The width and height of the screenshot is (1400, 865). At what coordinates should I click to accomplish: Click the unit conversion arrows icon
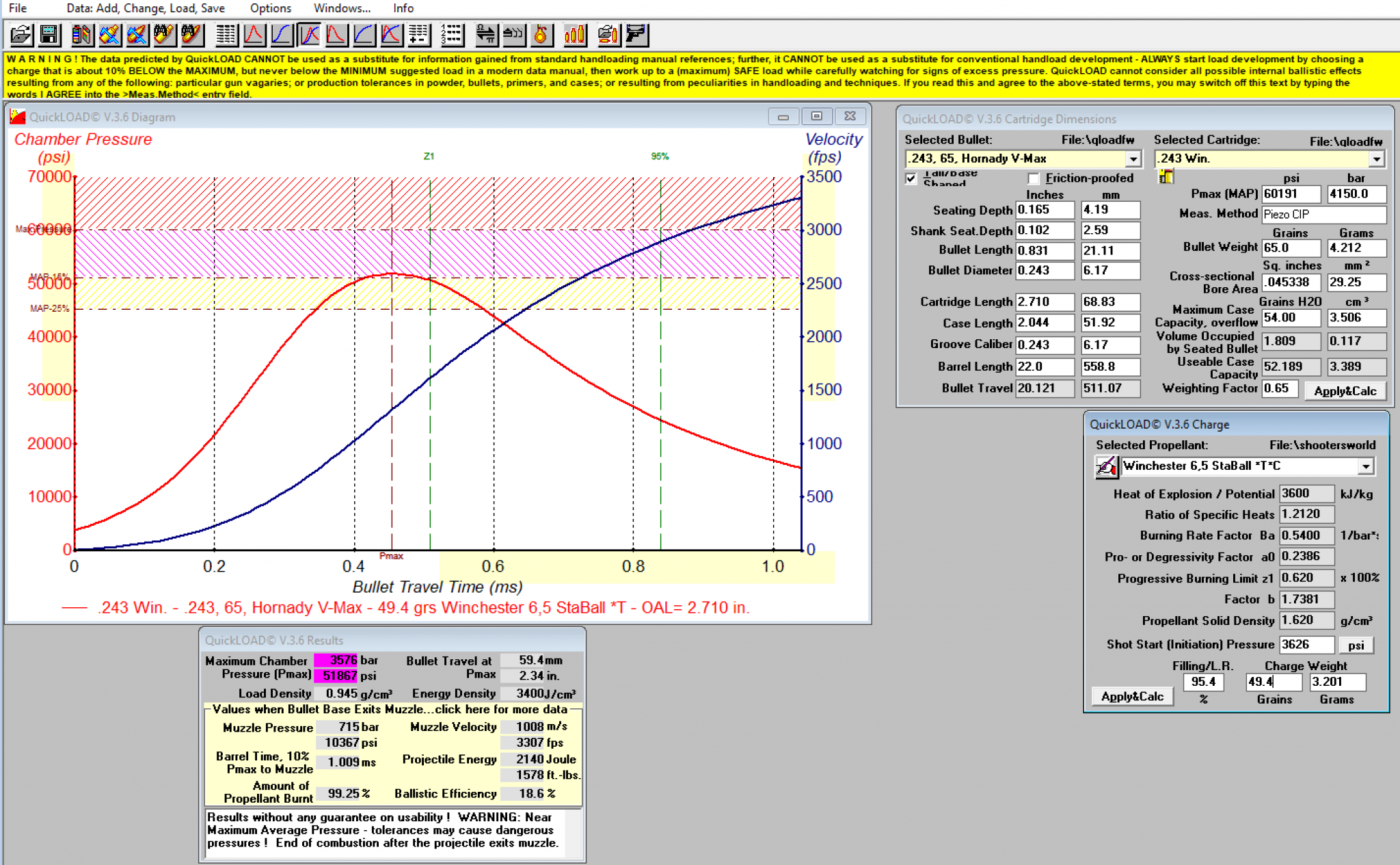[x=485, y=34]
